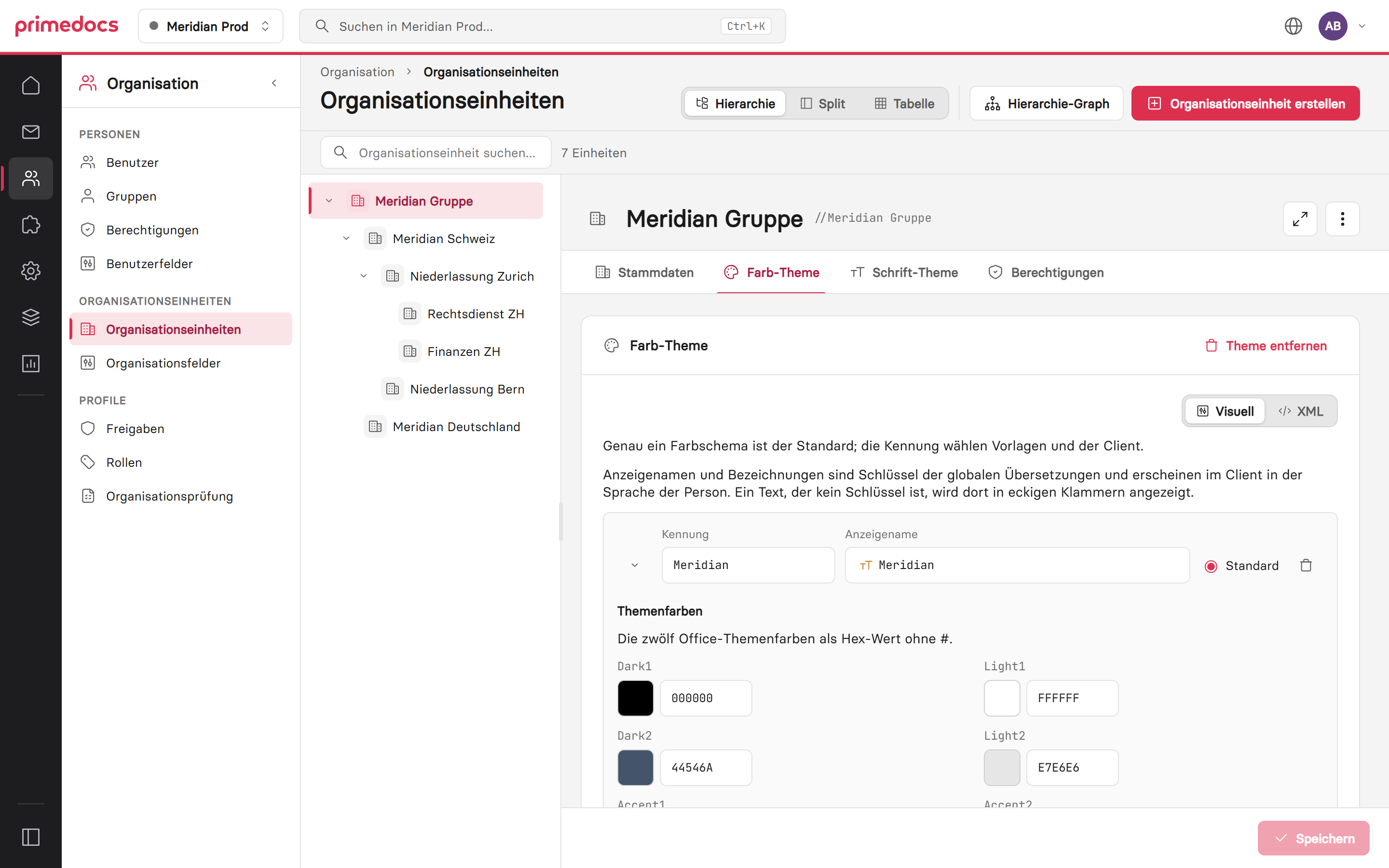Open the Stammdaten tab
This screenshot has width=1389, height=868.
click(x=644, y=272)
